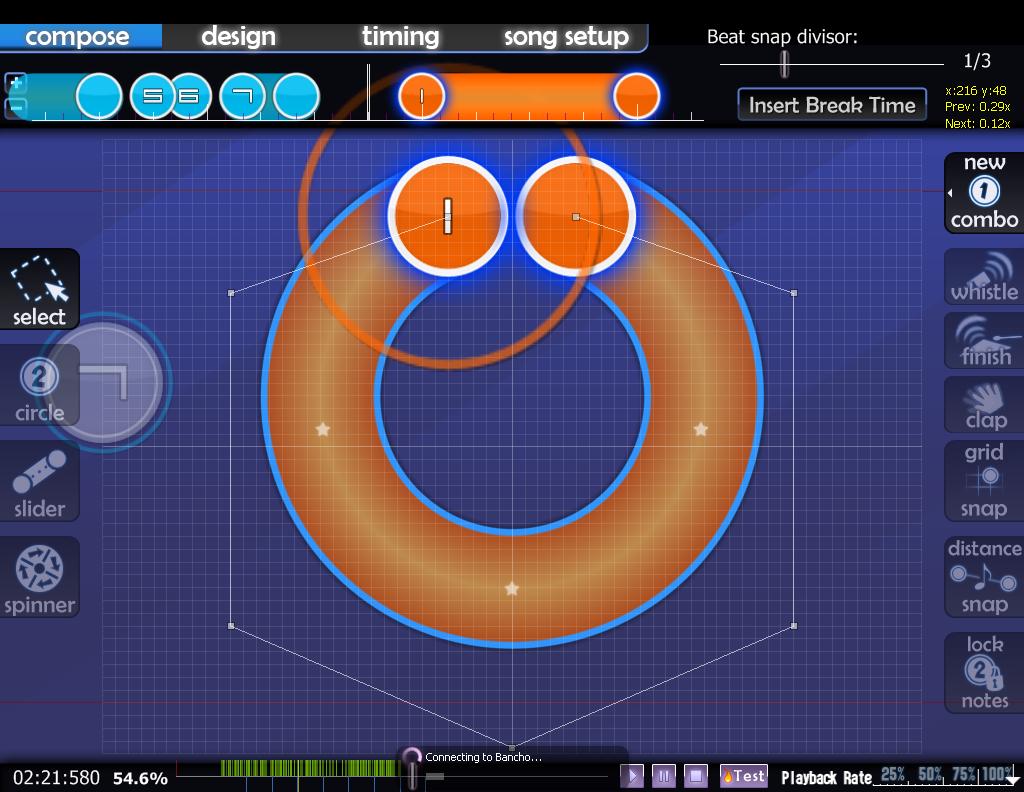
Task: Click the bottom star tick on slider
Action: pyautogui.click(x=512, y=589)
